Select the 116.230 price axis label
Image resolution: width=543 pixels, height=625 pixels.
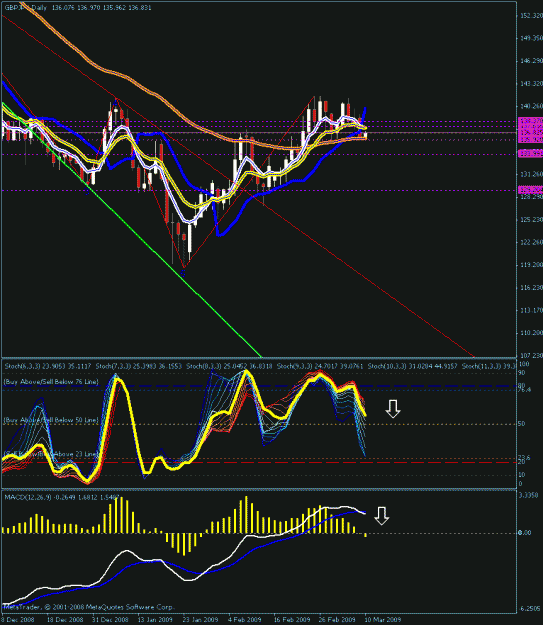[531, 288]
